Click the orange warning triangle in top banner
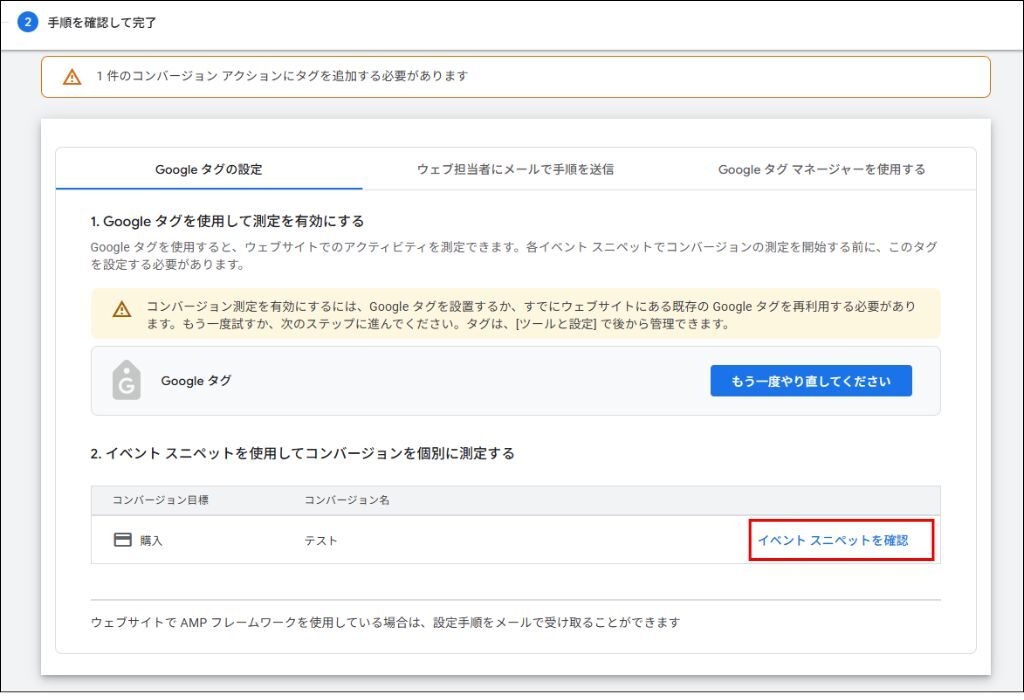1024x700 pixels. (x=72, y=77)
